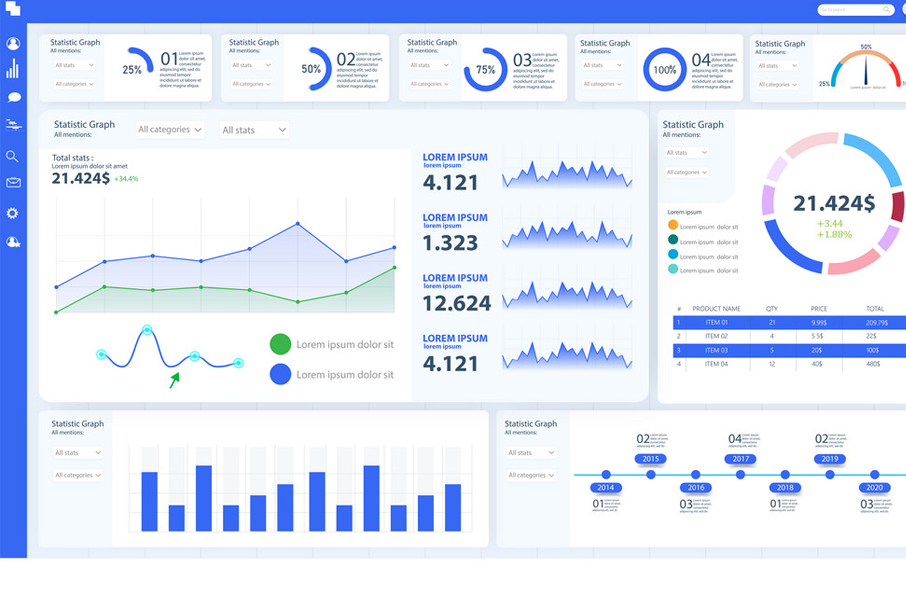Click the green arrow under the wavy line chart
This screenshot has width=906, height=601.
[x=174, y=380]
